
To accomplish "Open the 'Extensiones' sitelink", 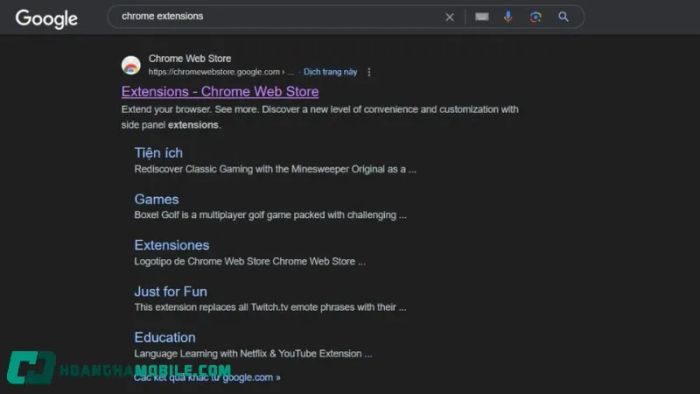I will pyautogui.click(x=172, y=245).
